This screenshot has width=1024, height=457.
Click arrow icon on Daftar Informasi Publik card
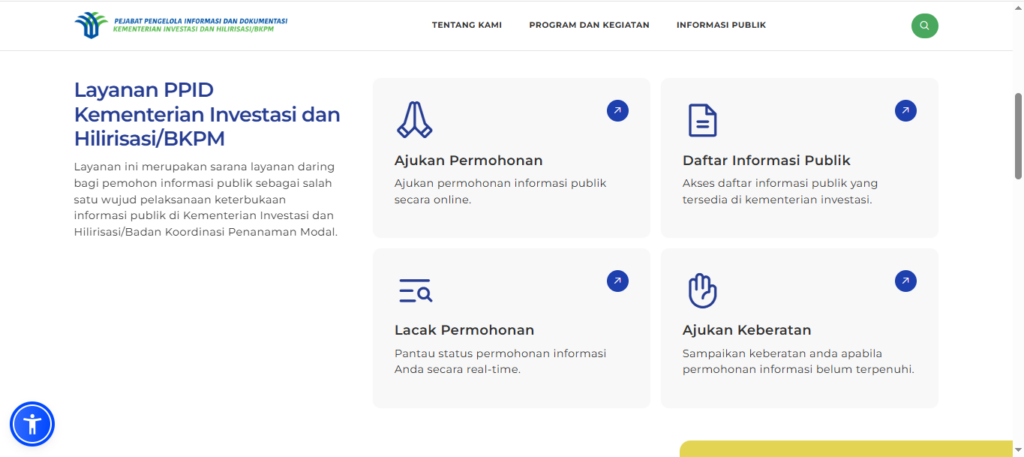coord(905,110)
